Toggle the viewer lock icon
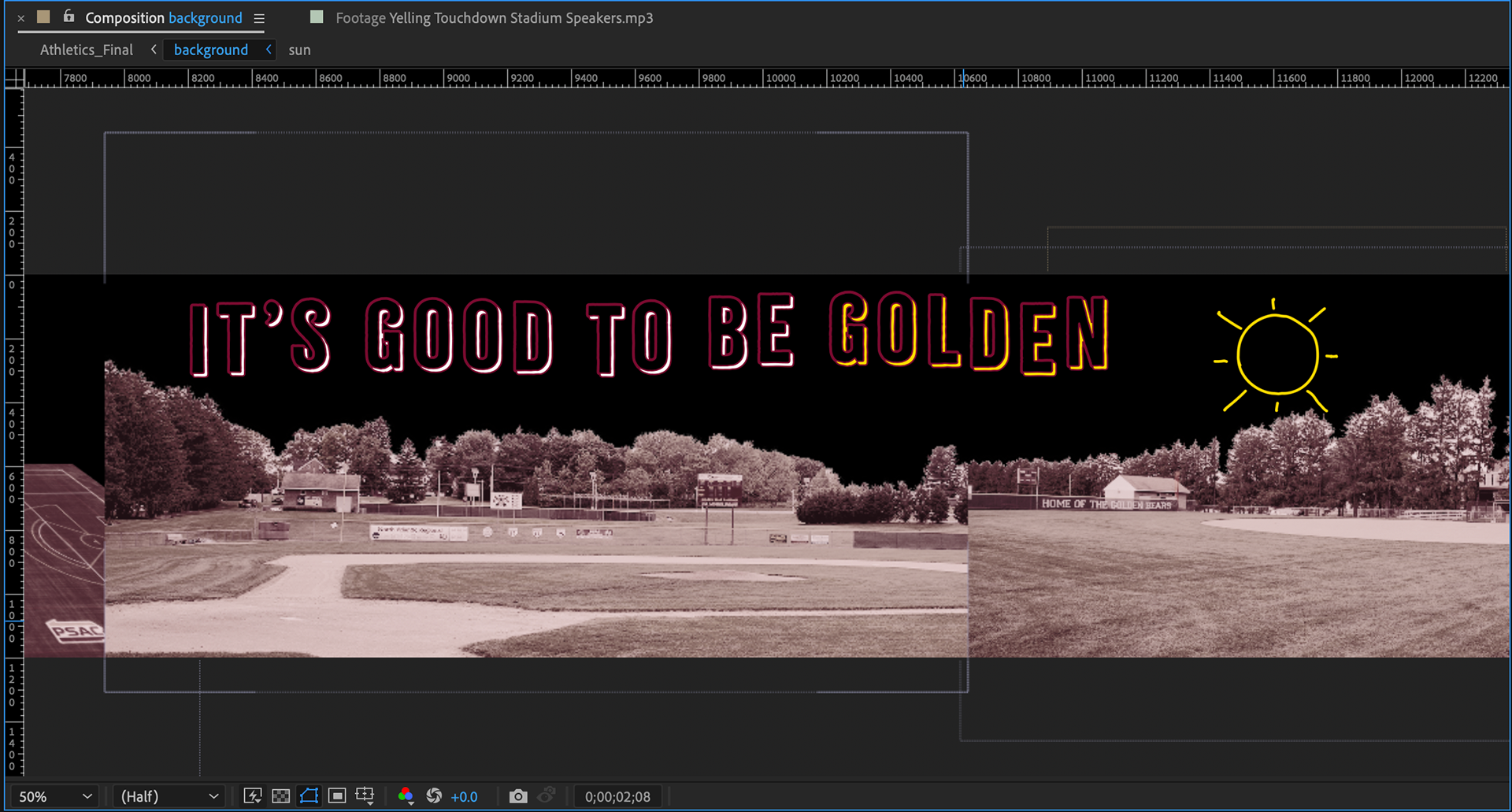 69,16
